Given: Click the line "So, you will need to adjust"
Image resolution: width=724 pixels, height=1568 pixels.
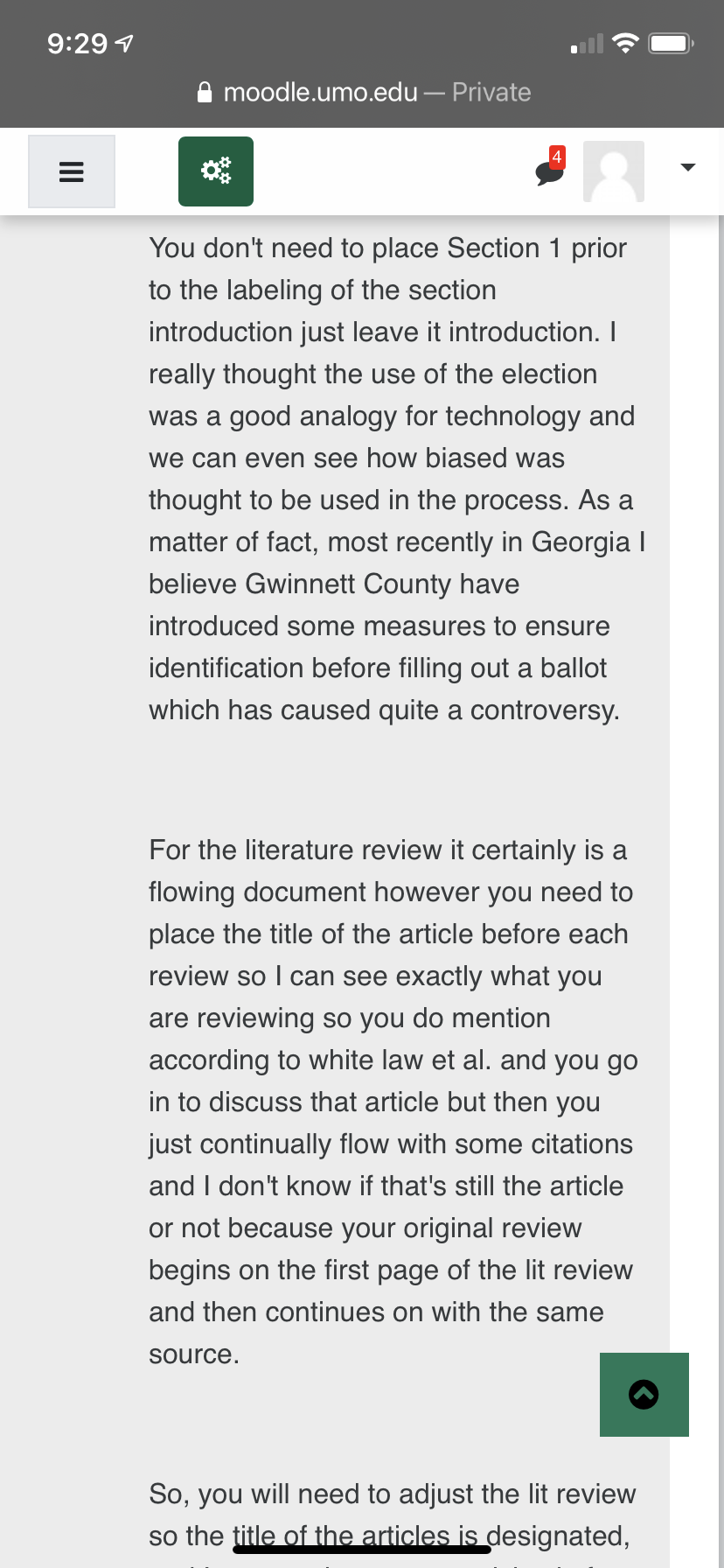Looking at the screenshot, I should pyautogui.click(x=392, y=1494).
